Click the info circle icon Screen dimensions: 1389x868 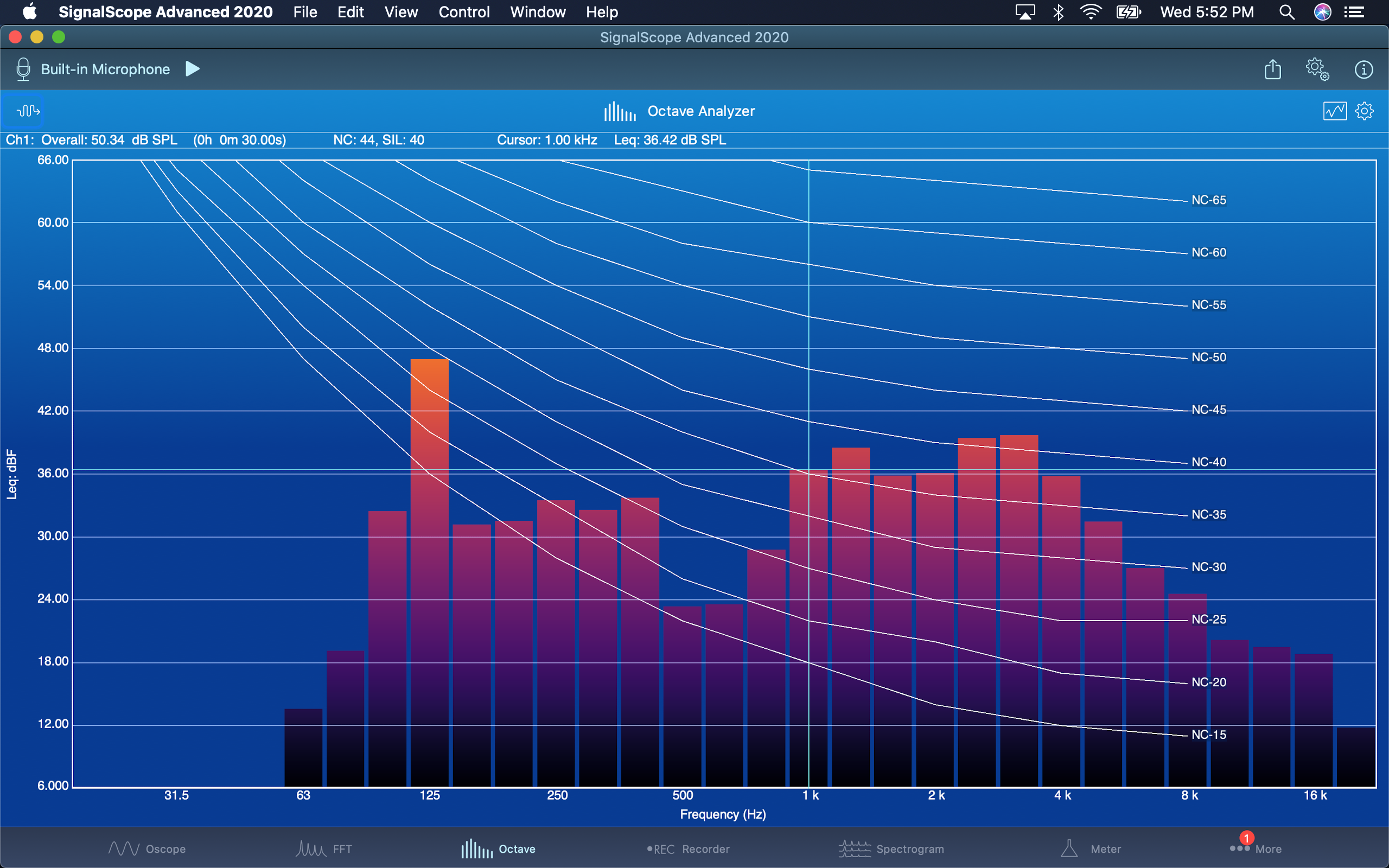[1363, 69]
